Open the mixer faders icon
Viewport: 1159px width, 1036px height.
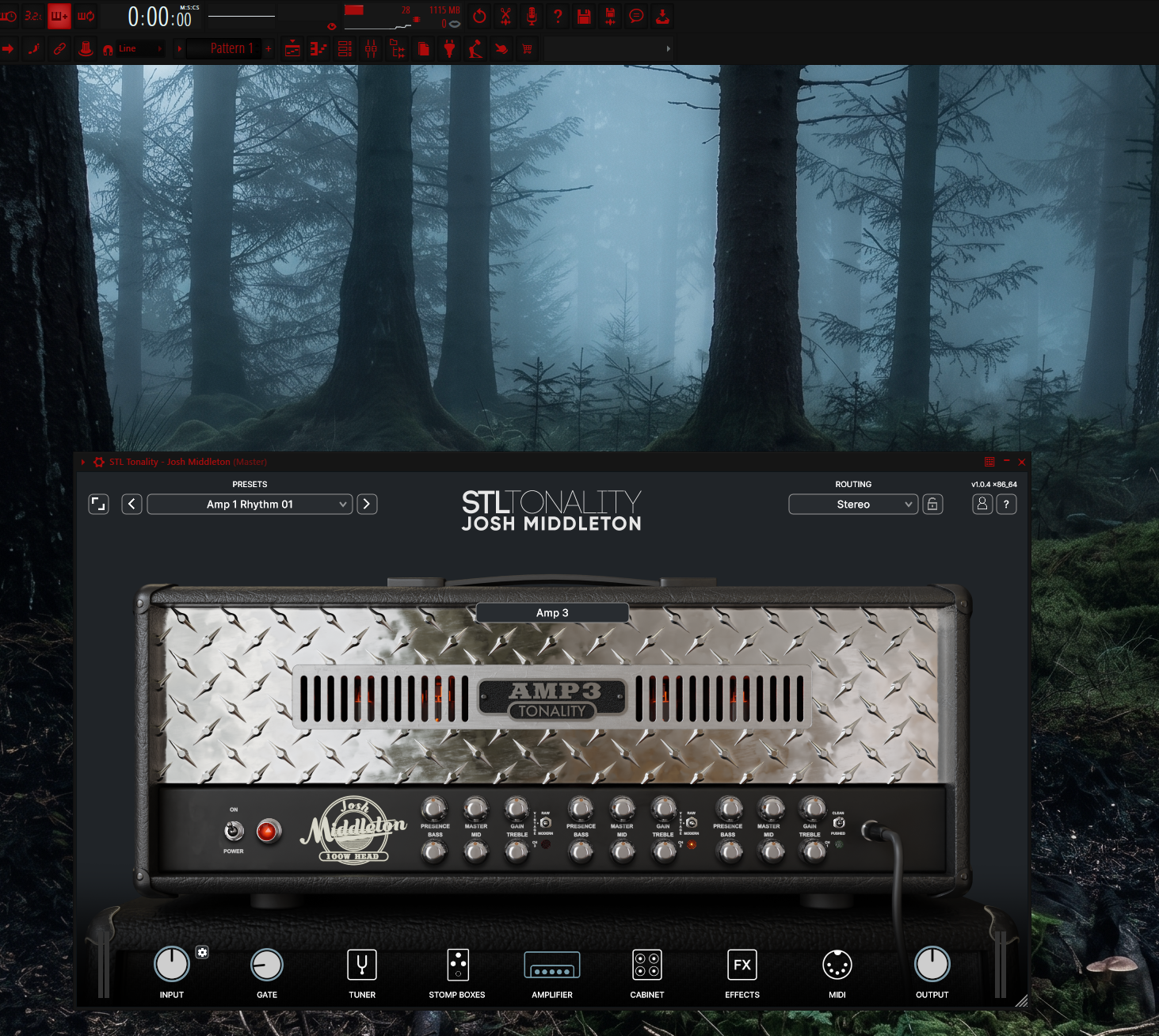pyautogui.click(x=371, y=49)
